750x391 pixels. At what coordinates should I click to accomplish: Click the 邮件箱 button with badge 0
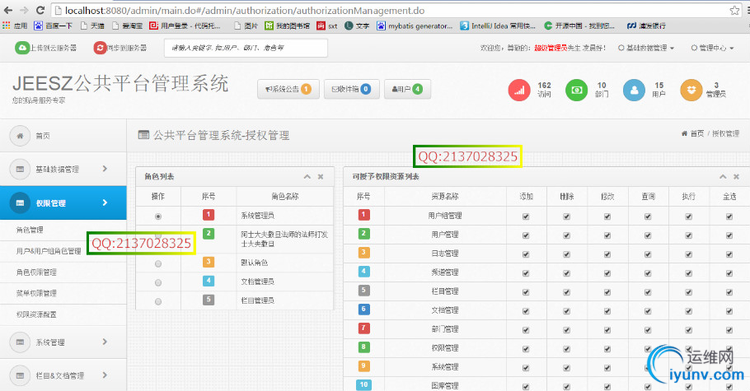point(352,89)
